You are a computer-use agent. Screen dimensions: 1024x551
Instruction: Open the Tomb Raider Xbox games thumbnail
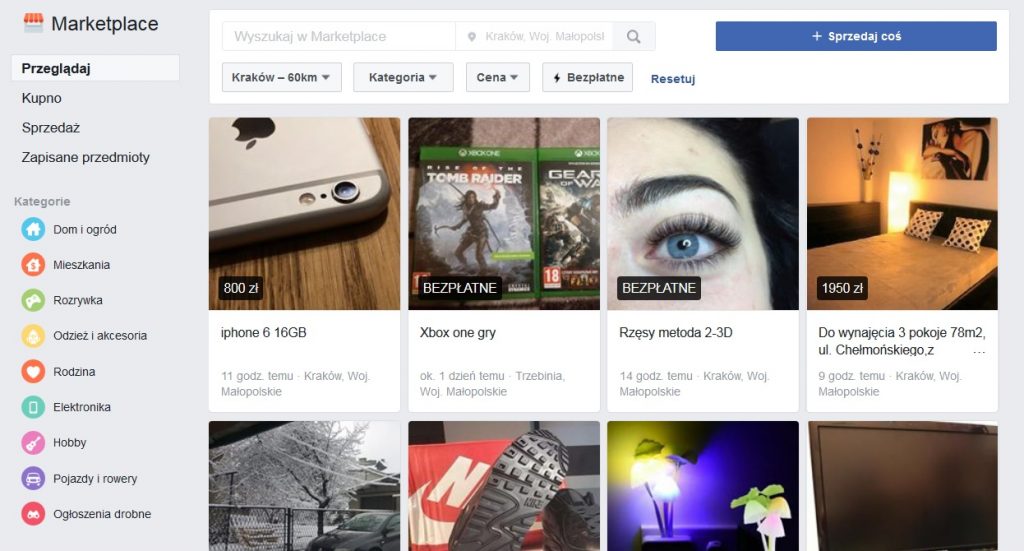click(504, 213)
